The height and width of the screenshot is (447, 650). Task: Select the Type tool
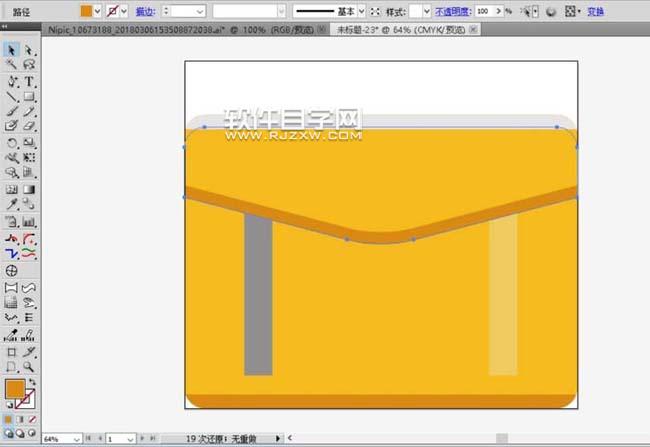(x=29, y=81)
